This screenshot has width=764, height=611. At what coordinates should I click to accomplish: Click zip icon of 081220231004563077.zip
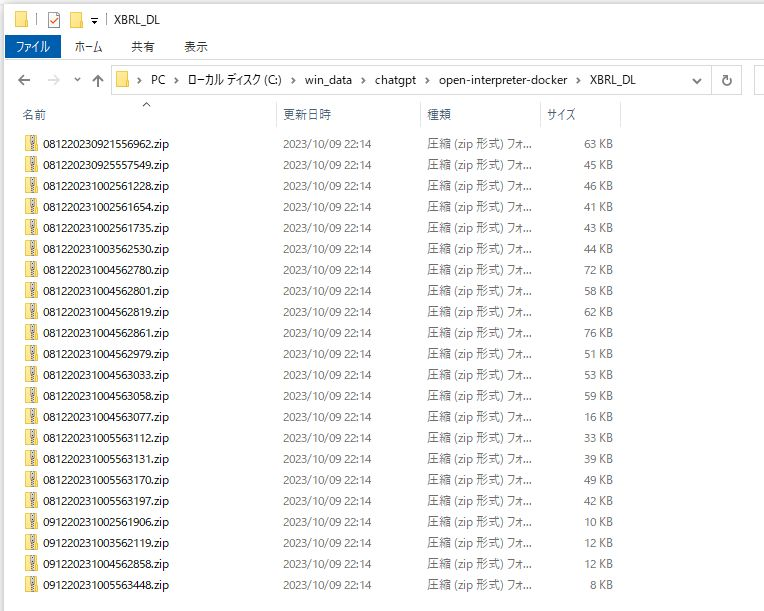[31, 416]
